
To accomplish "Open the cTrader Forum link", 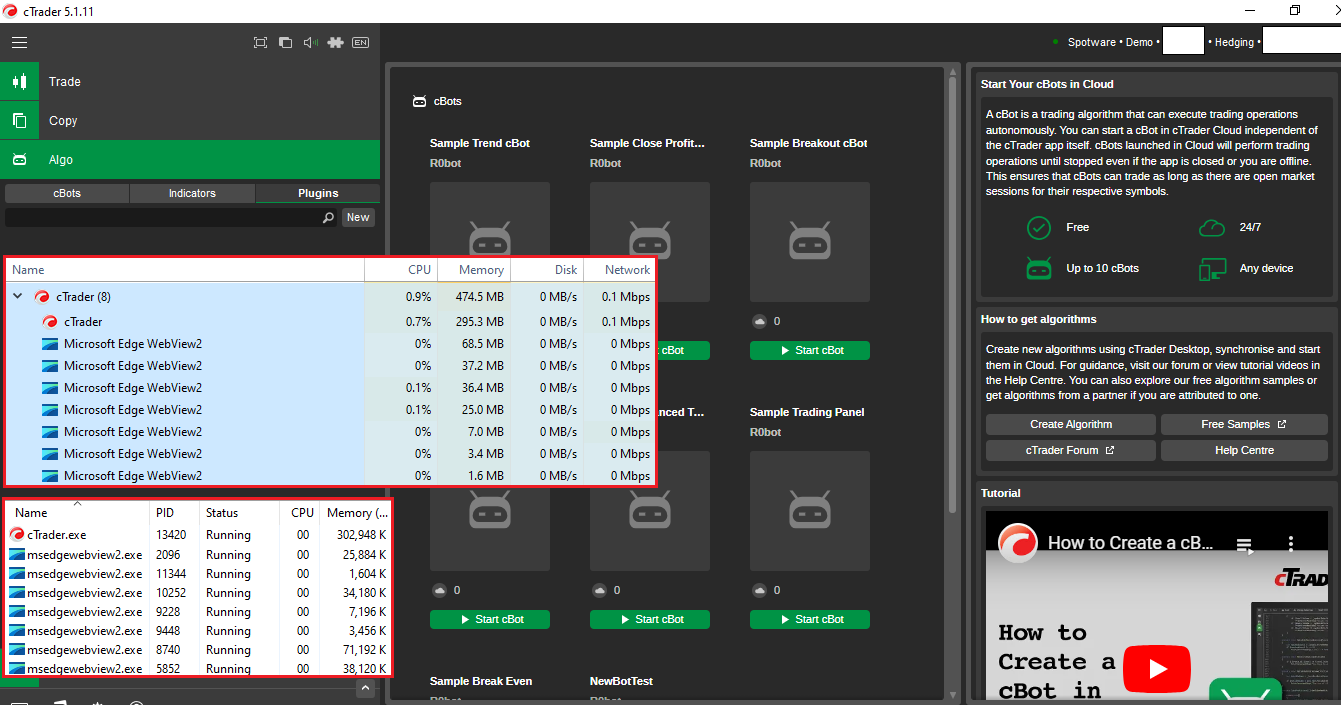I will click(1071, 450).
